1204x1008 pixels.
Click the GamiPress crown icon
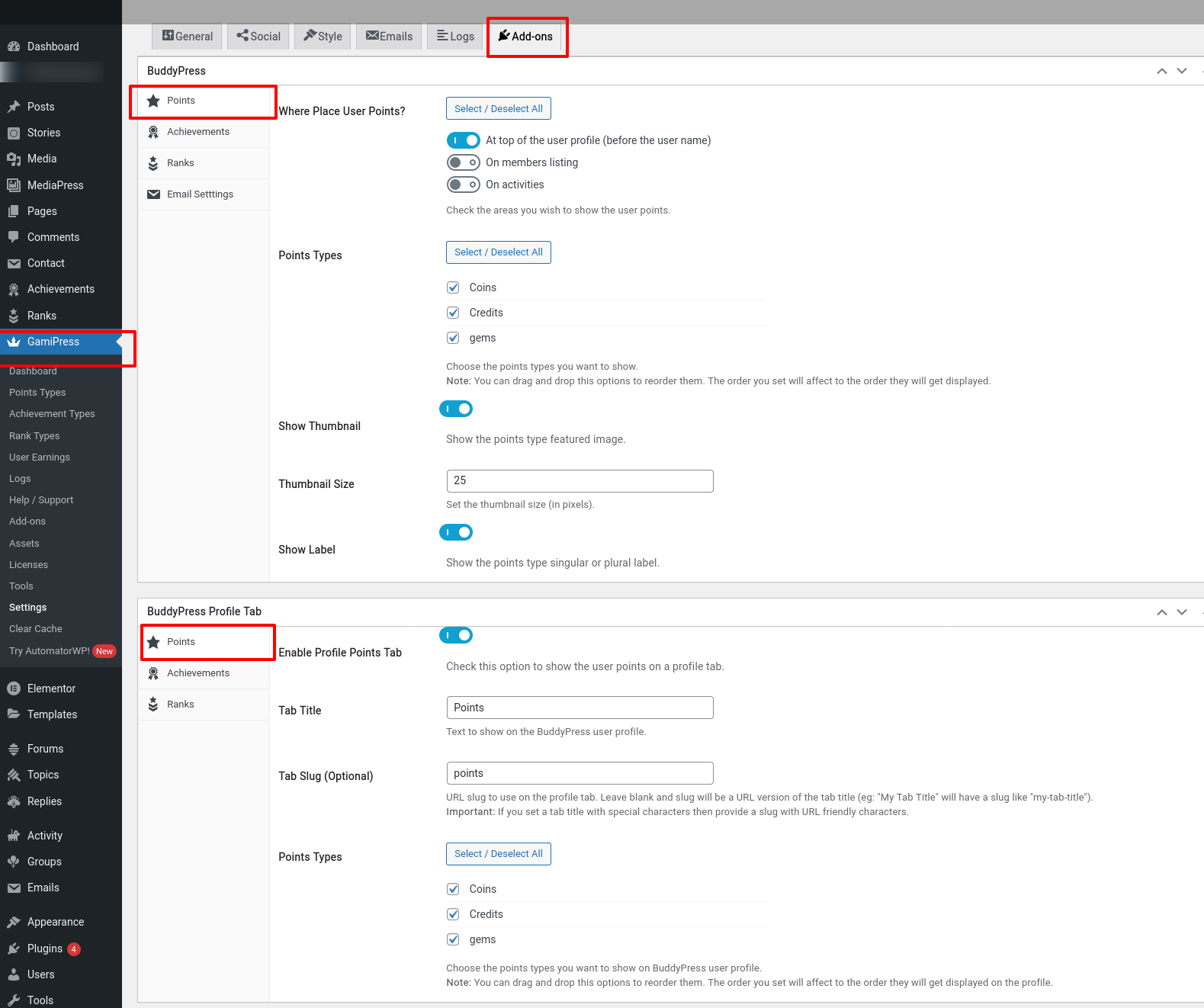click(x=14, y=342)
